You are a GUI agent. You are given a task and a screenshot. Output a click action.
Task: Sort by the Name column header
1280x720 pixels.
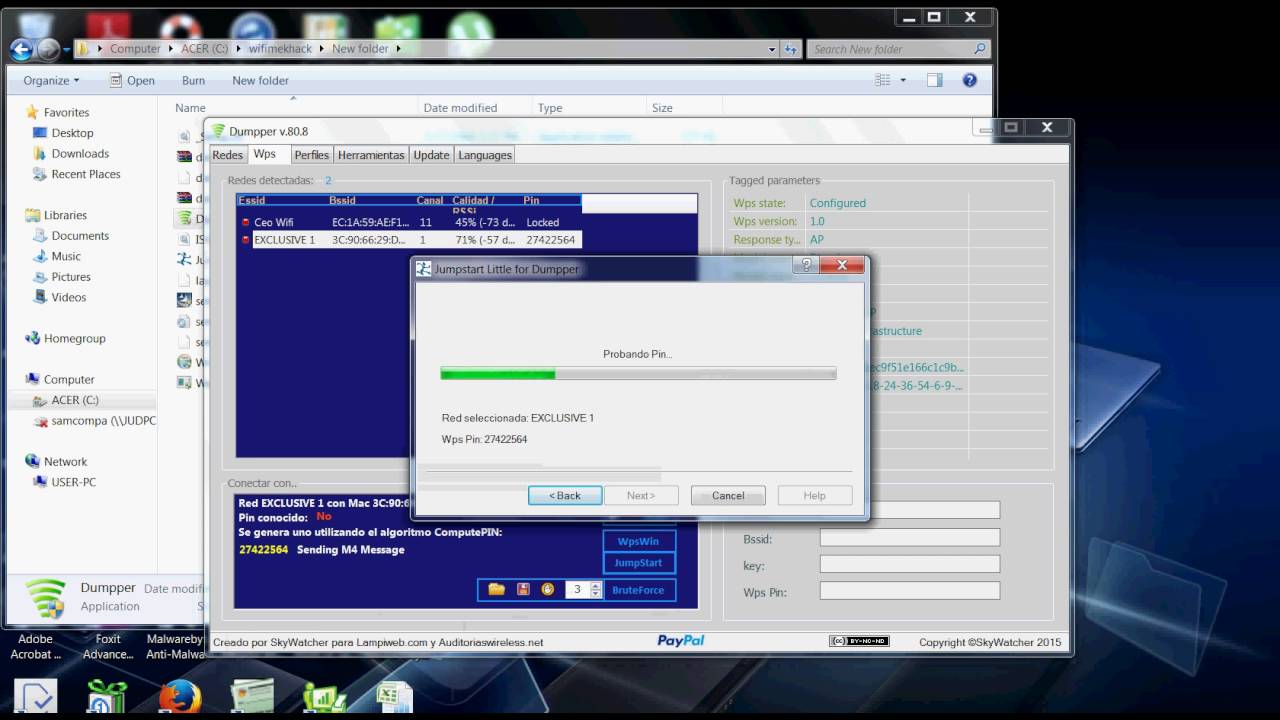292,108
